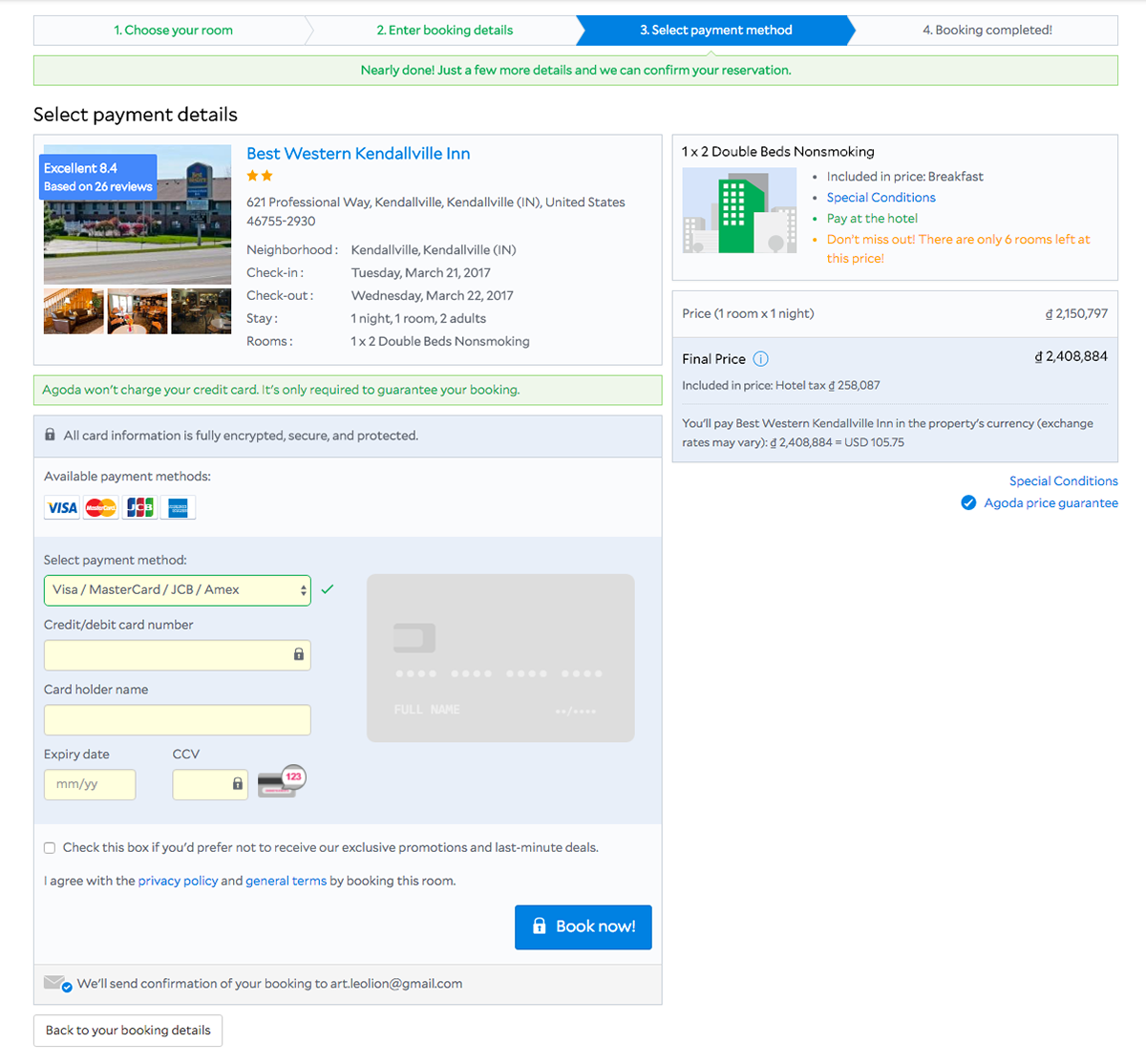Click the Book now! button

click(584, 927)
